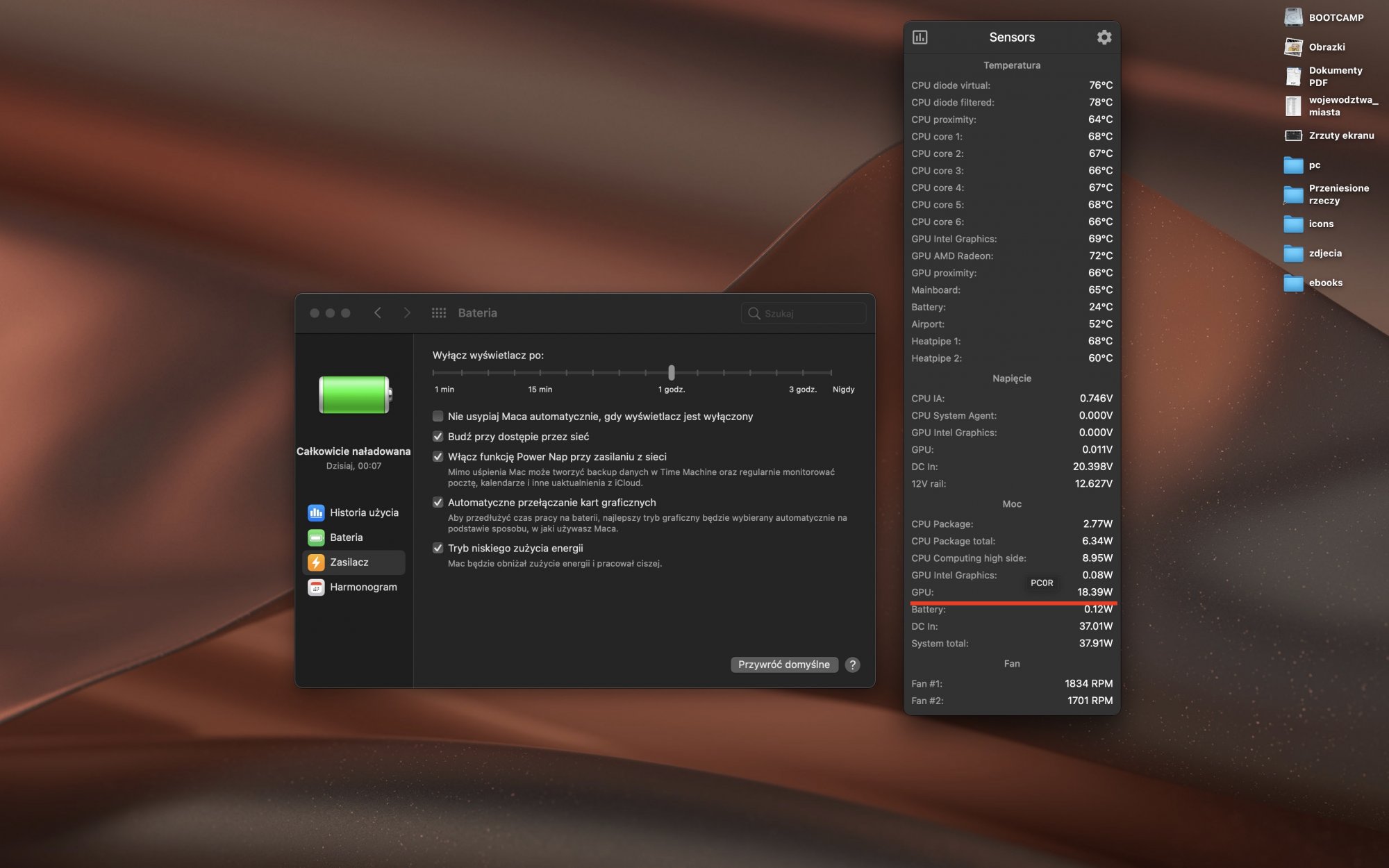Enable Nie usypiaj Maca automatycznie checkbox
This screenshot has height=868, width=1389.
click(x=438, y=417)
